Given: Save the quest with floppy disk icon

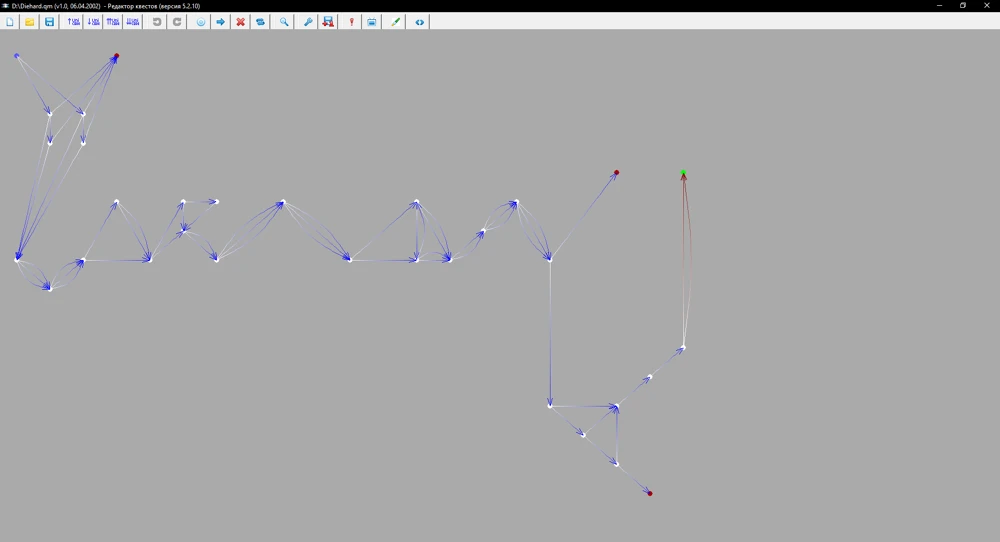Looking at the screenshot, I should [49, 22].
